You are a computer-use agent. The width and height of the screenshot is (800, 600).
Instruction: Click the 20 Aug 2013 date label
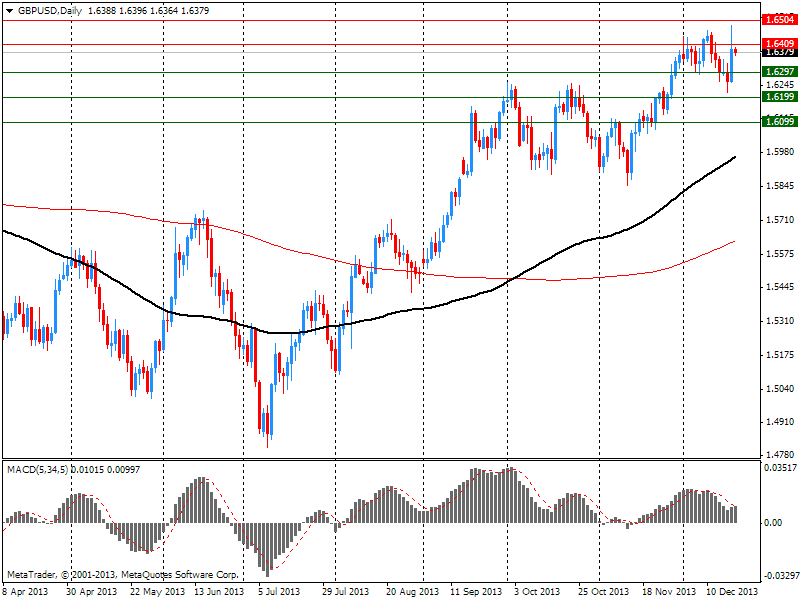coord(412,592)
